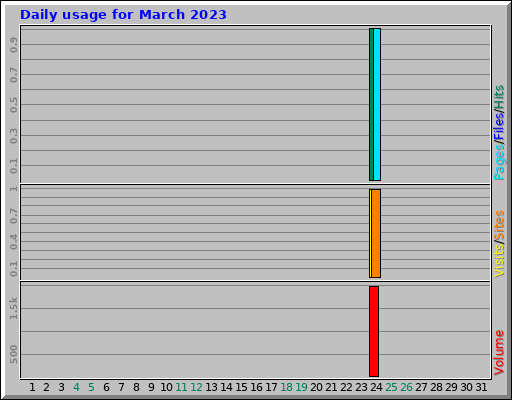Click the red Volume bar for day 24
The width and height of the screenshot is (512, 400).
(x=374, y=331)
